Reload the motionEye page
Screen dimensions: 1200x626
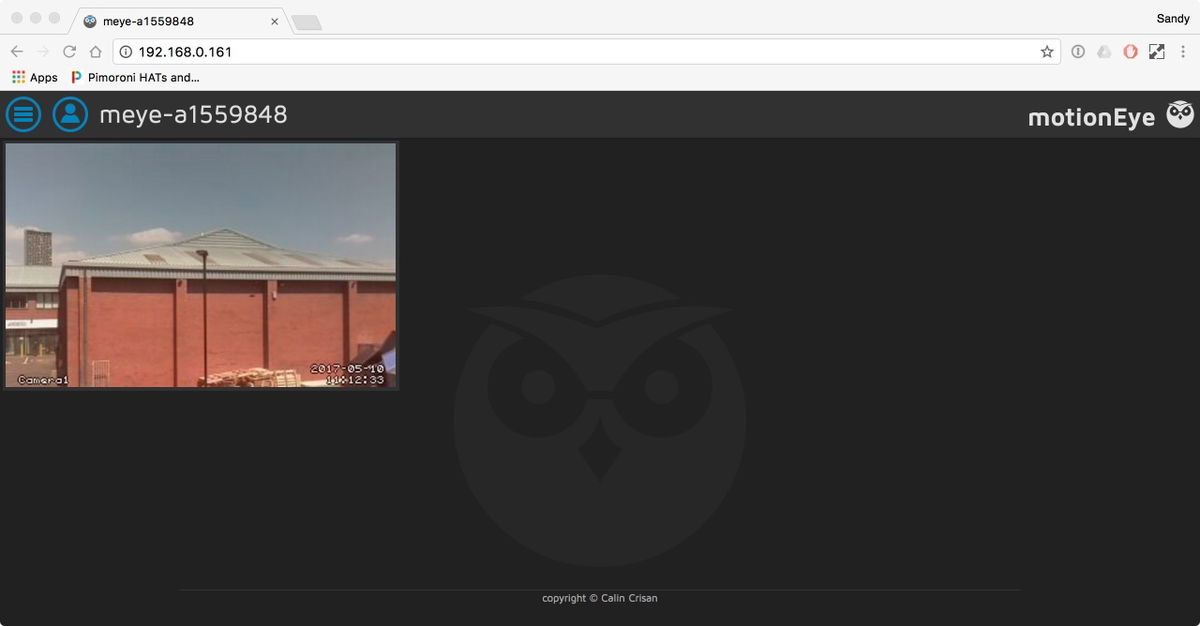click(68, 51)
